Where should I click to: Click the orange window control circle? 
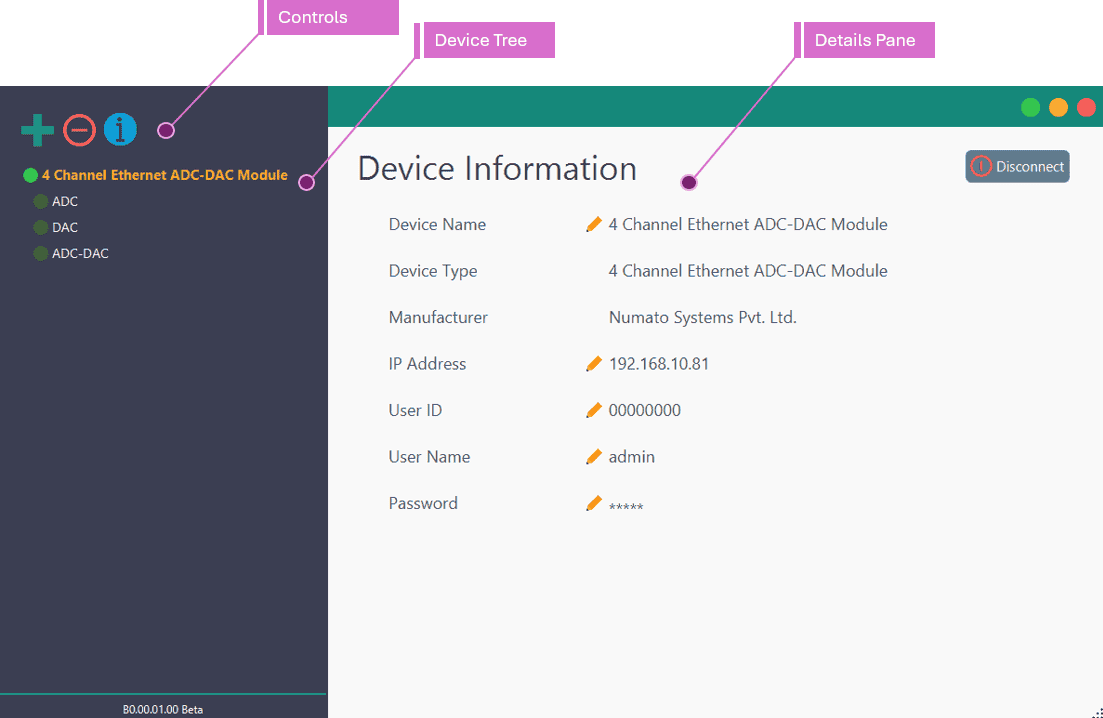[1058, 107]
